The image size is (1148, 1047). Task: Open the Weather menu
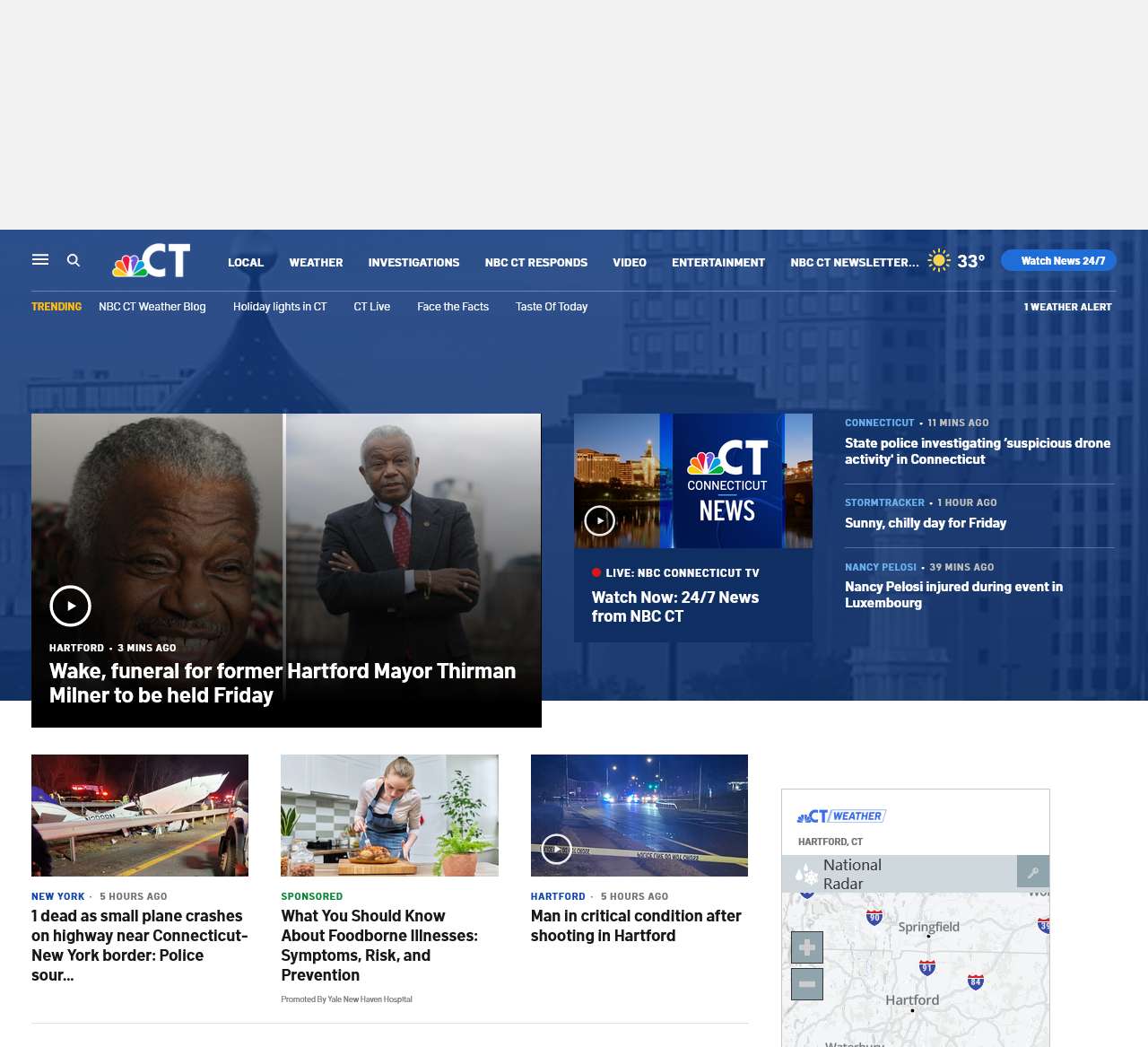click(x=316, y=262)
